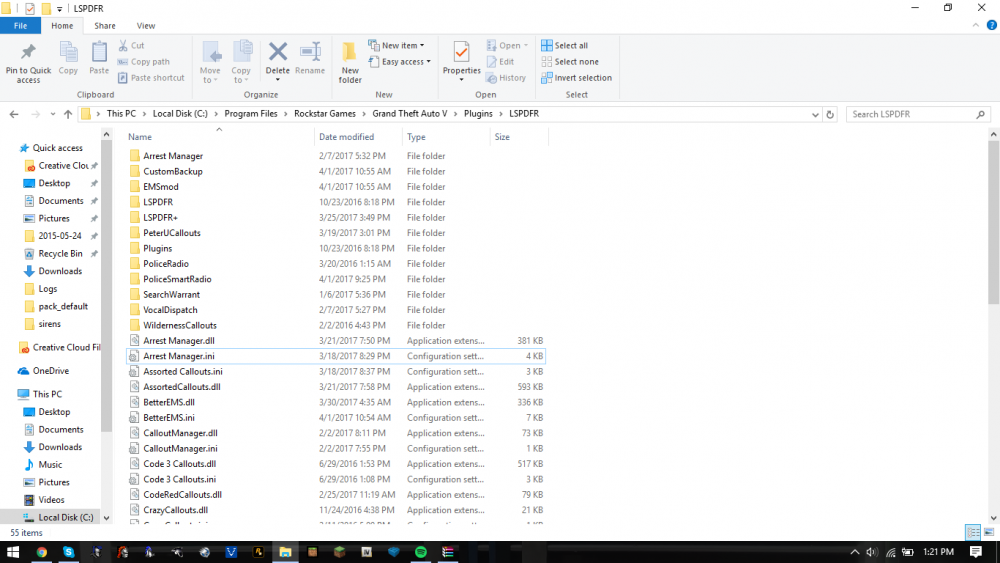
Task: Open Music under This PC
Action: point(50,464)
